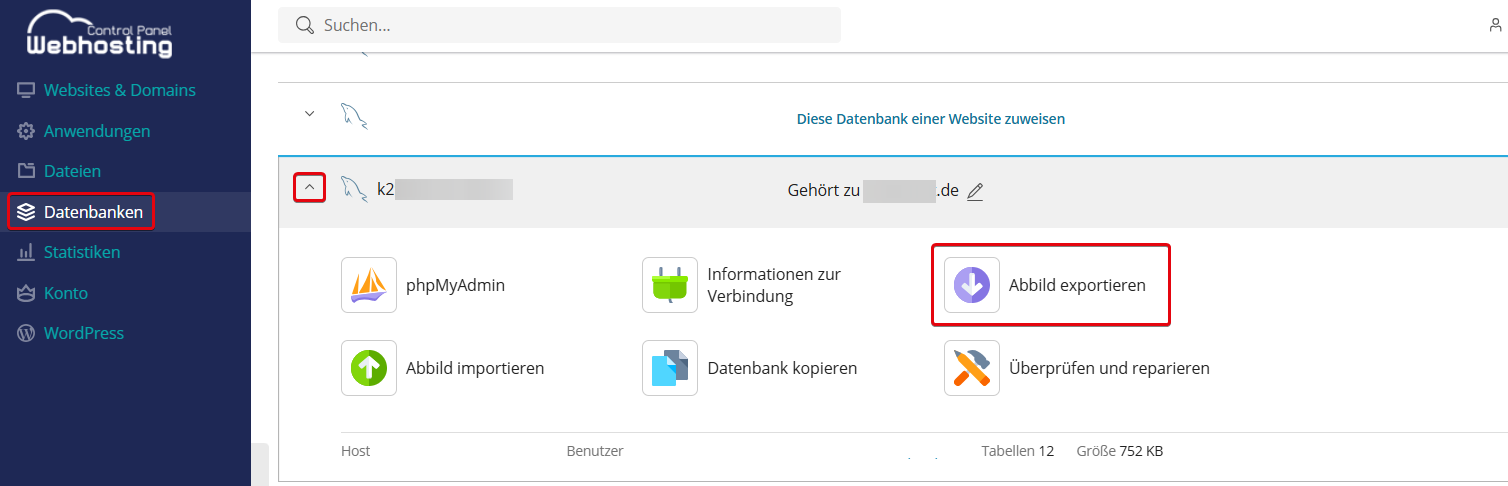Collapse the k2 database panel
Screen dimensions: 1508x486
pos(309,187)
